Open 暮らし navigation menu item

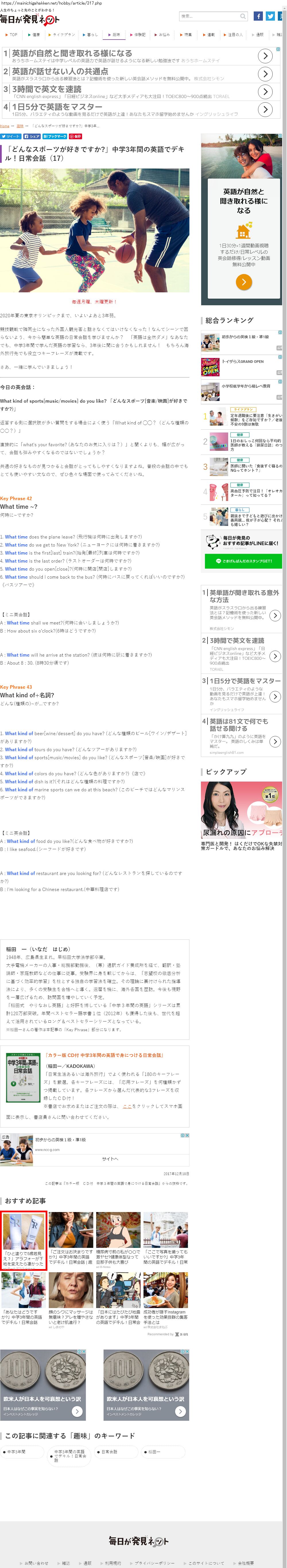click(x=90, y=35)
